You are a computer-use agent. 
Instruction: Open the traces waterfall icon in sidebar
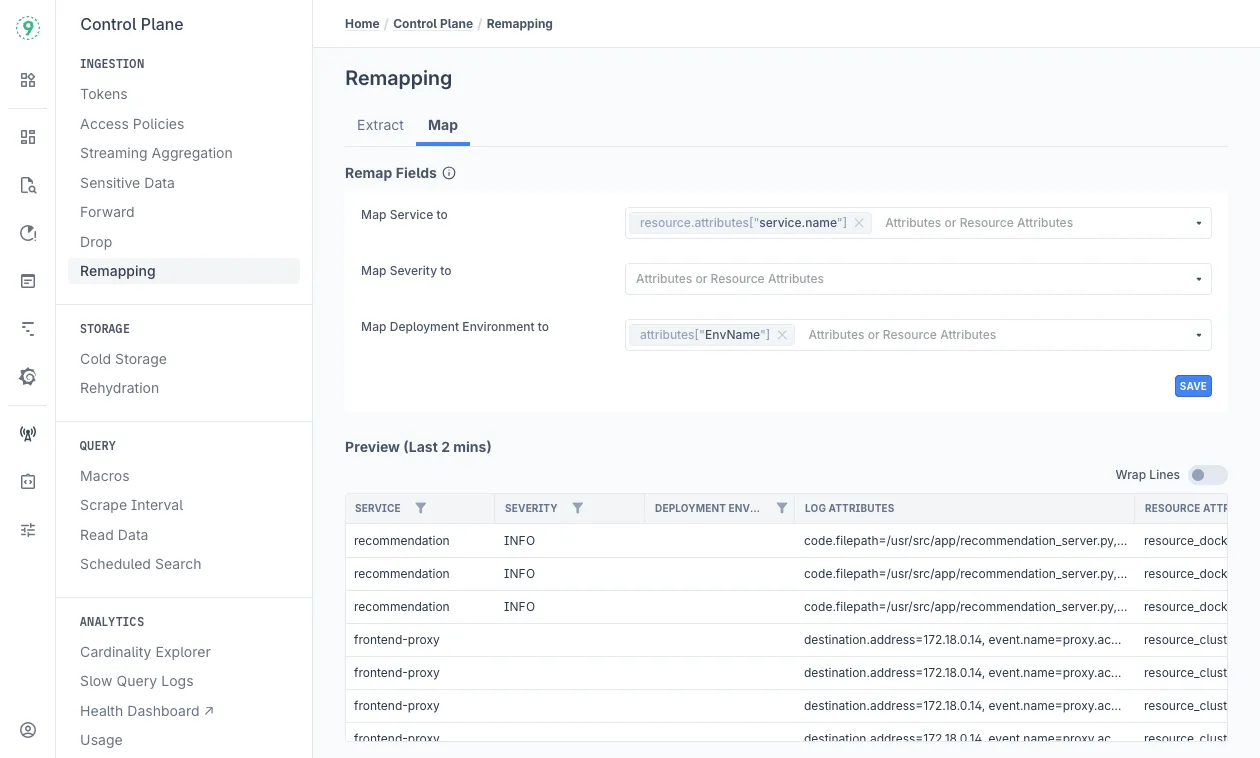pos(28,329)
